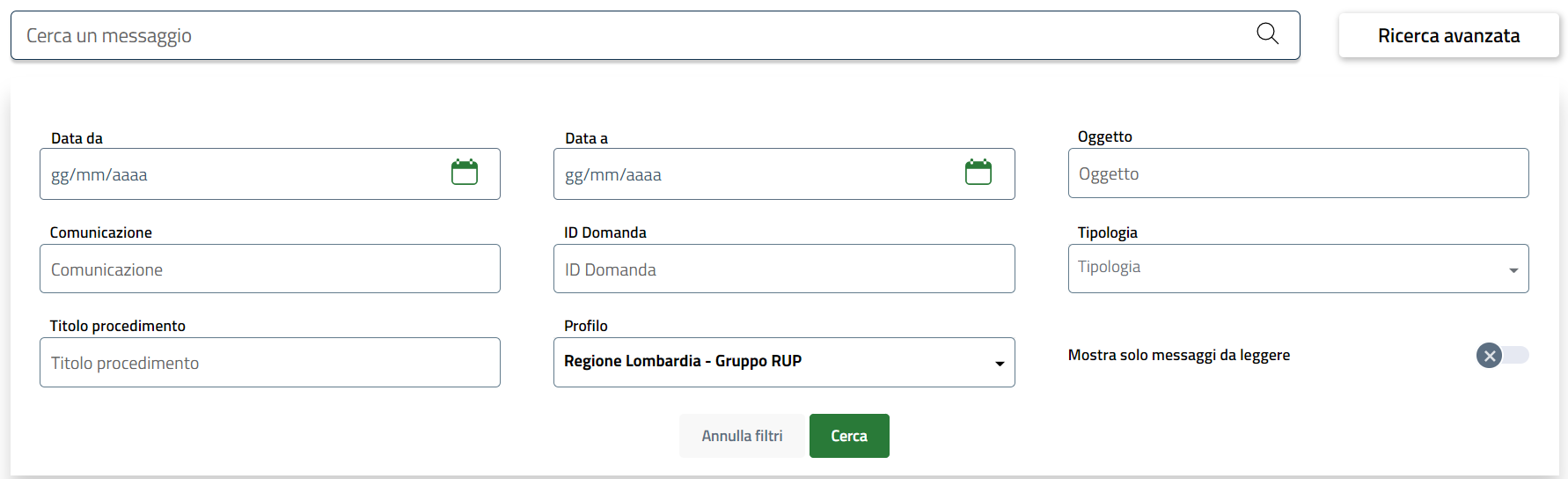Focus the Comunicazione text field
Viewport: 1568px width, 479px height.
(269, 269)
